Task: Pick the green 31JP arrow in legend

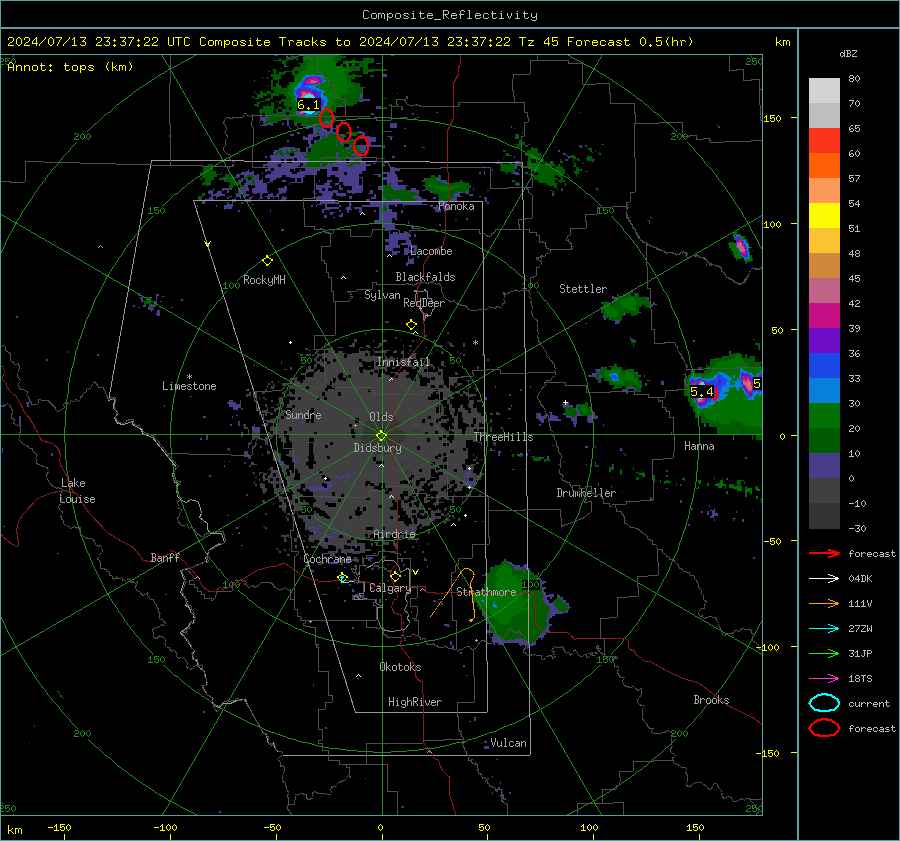Action: [824, 653]
